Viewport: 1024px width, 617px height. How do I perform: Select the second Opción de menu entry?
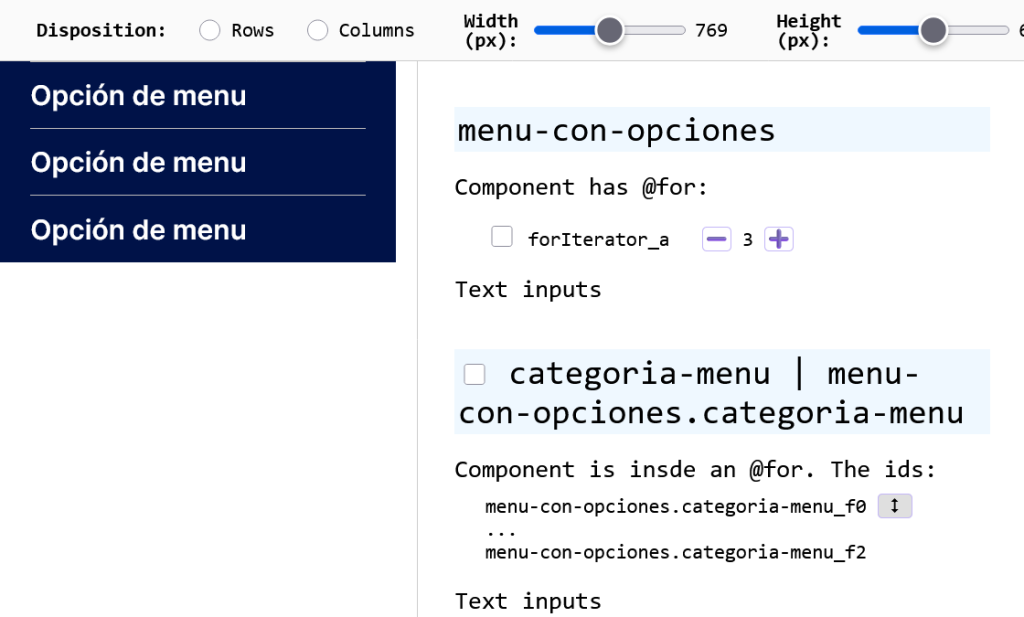coord(138,163)
